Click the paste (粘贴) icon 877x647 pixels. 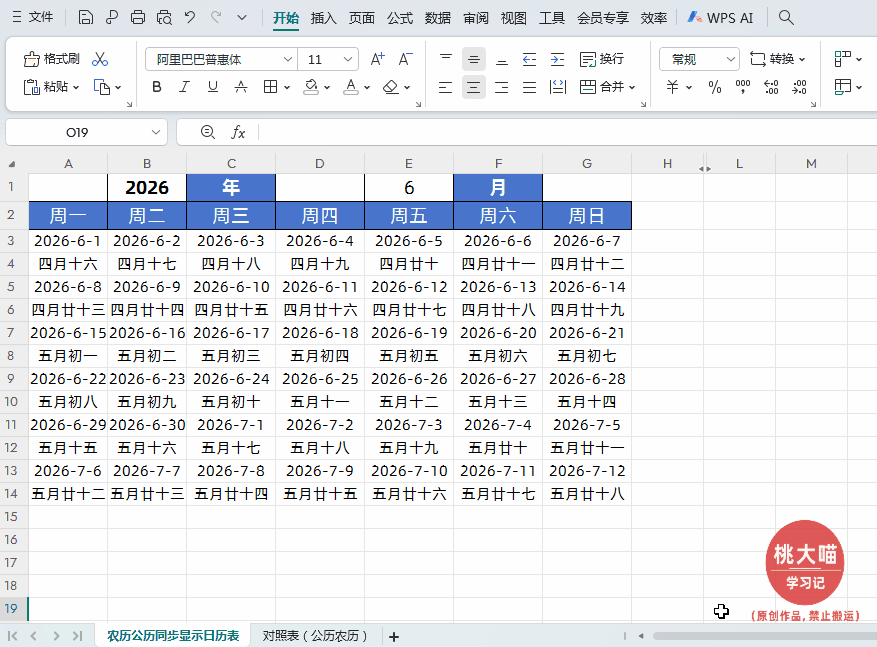[x=48, y=87]
